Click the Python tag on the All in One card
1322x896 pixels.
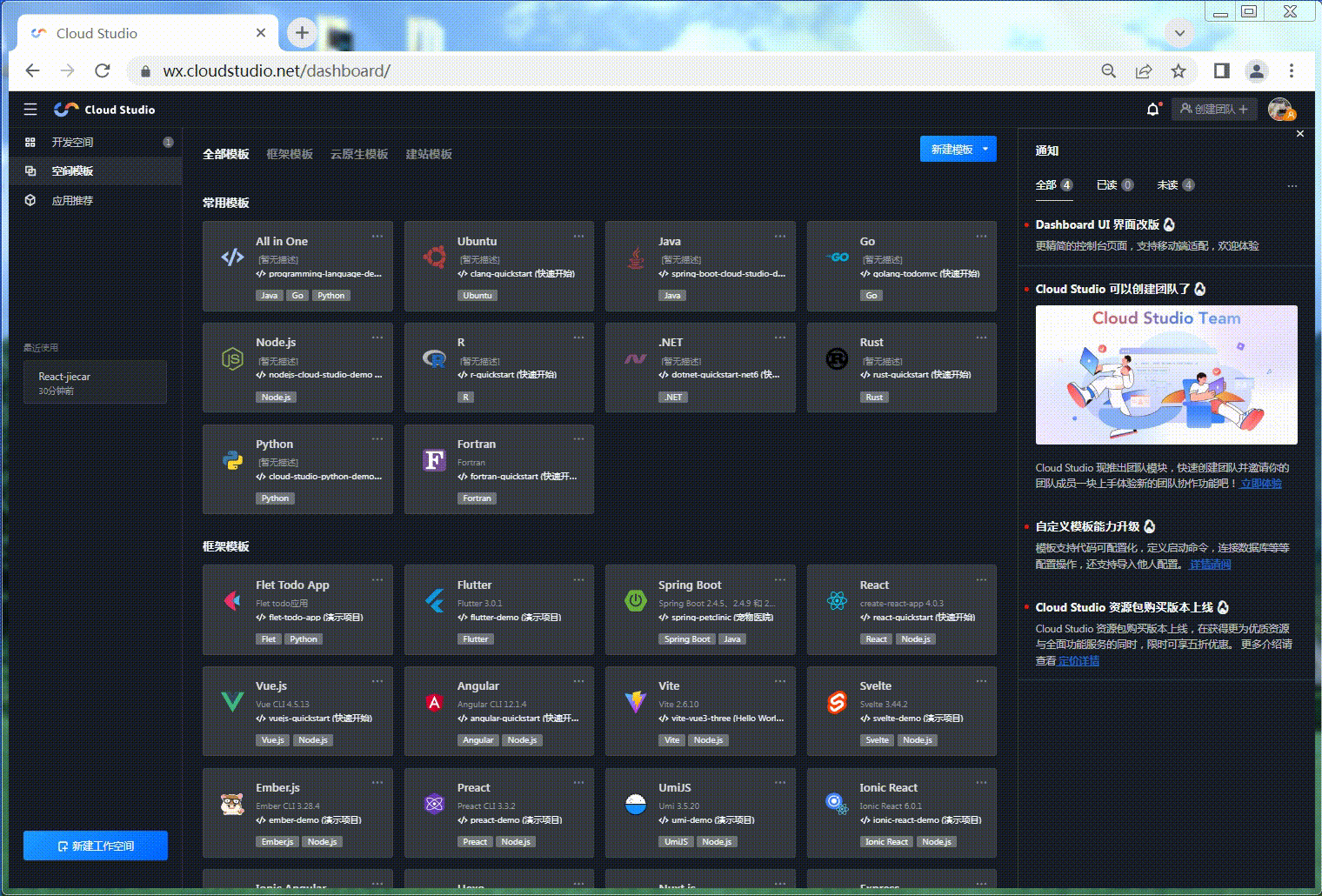[x=330, y=296]
